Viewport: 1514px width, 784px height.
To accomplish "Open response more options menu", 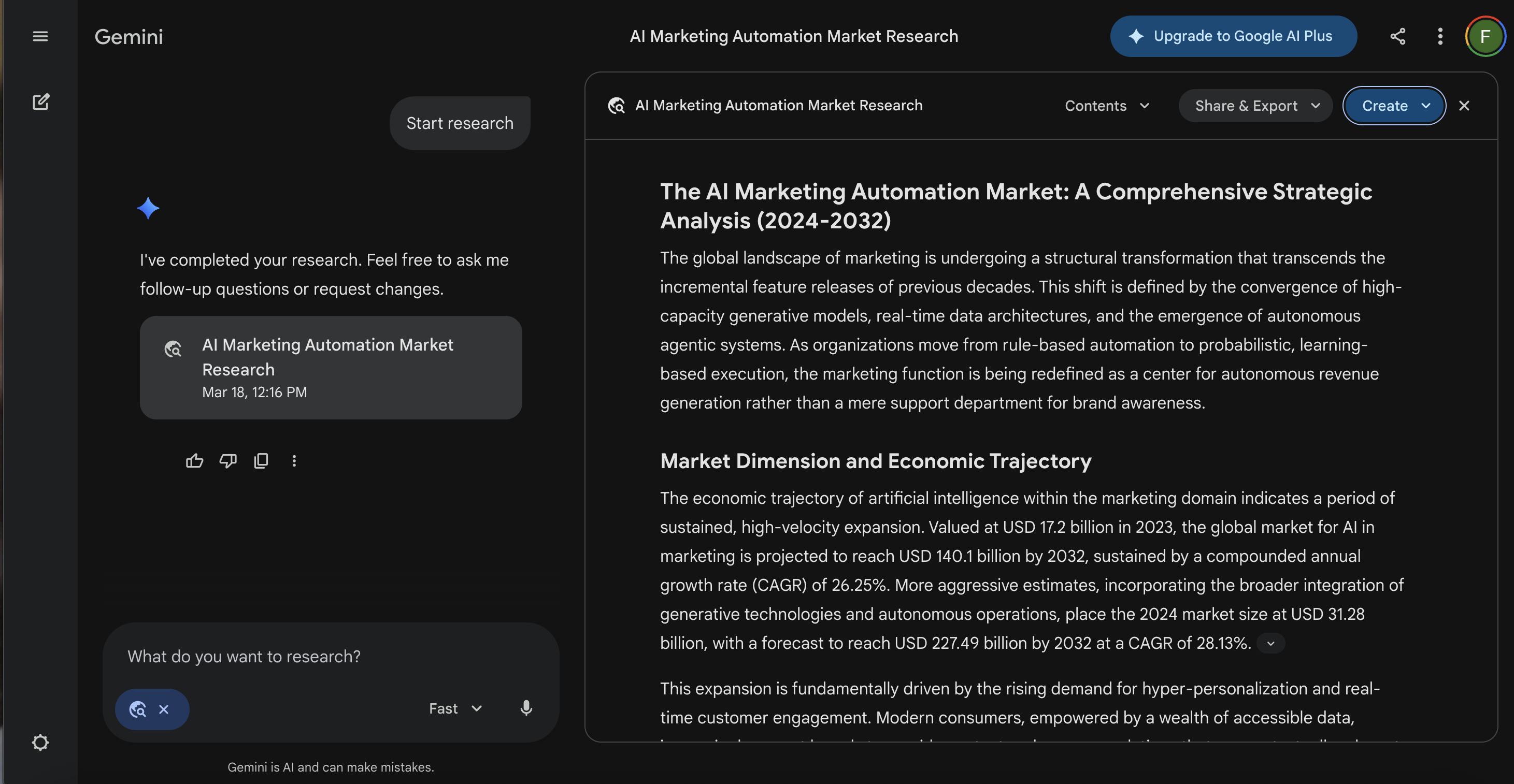I will (x=294, y=461).
